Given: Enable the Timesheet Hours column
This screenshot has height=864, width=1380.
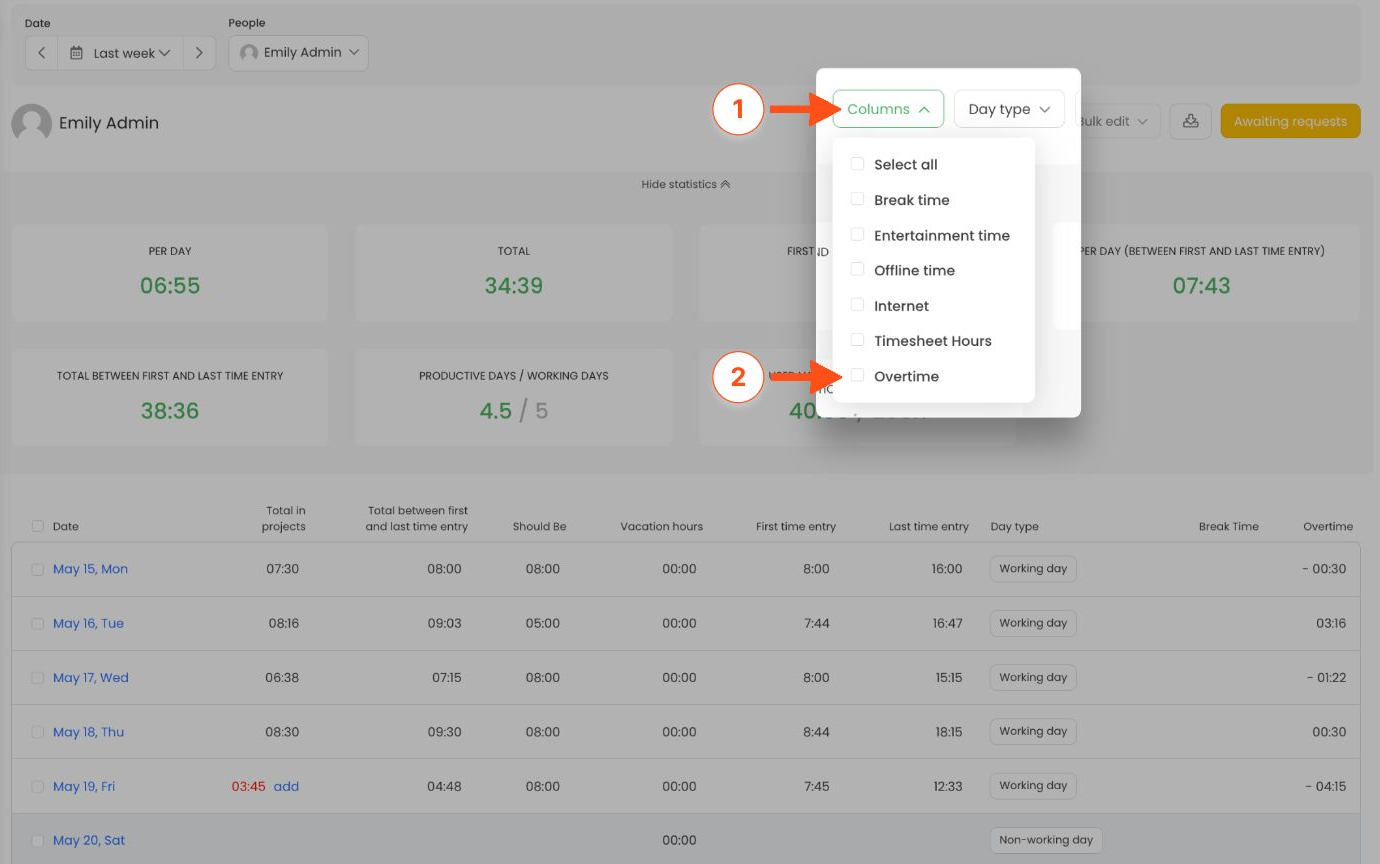Looking at the screenshot, I should click(857, 340).
